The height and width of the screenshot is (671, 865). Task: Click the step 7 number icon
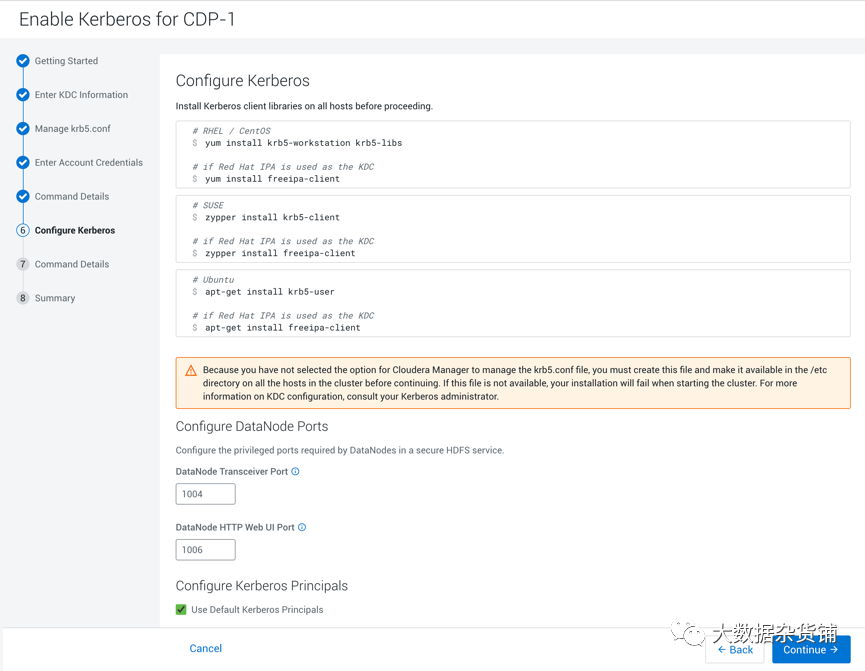(x=23, y=265)
